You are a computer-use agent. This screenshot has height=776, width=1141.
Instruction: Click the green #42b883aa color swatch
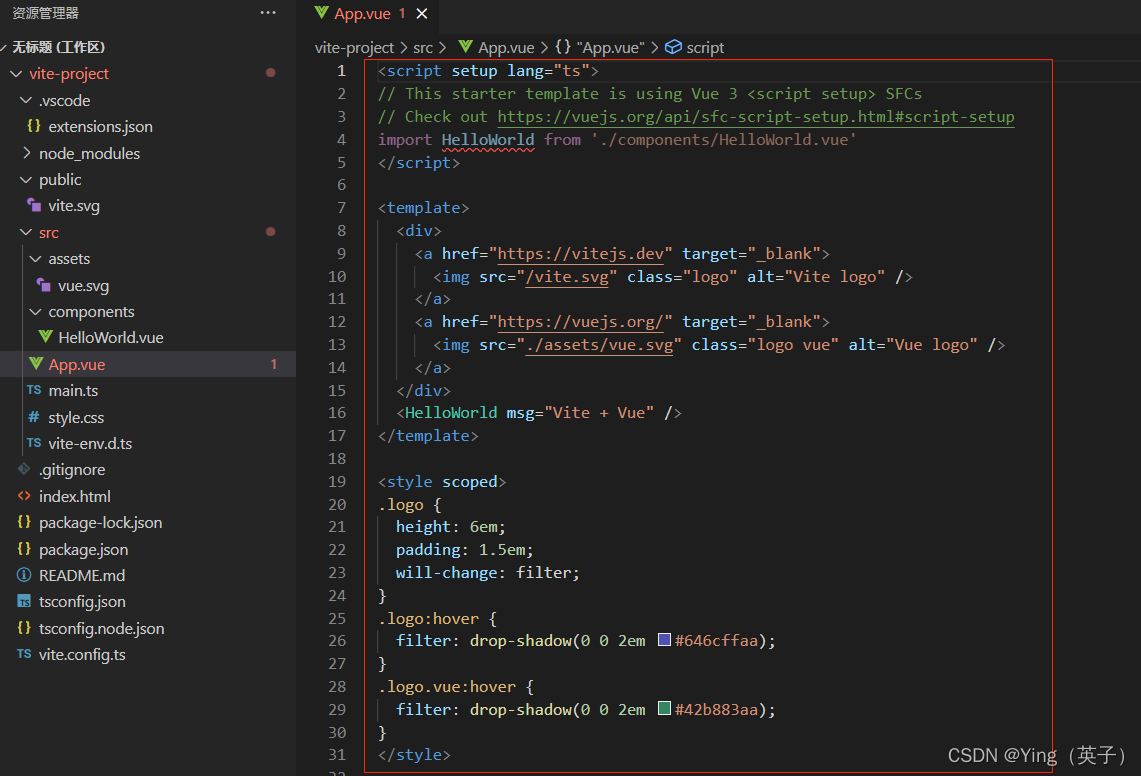(x=664, y=709)
